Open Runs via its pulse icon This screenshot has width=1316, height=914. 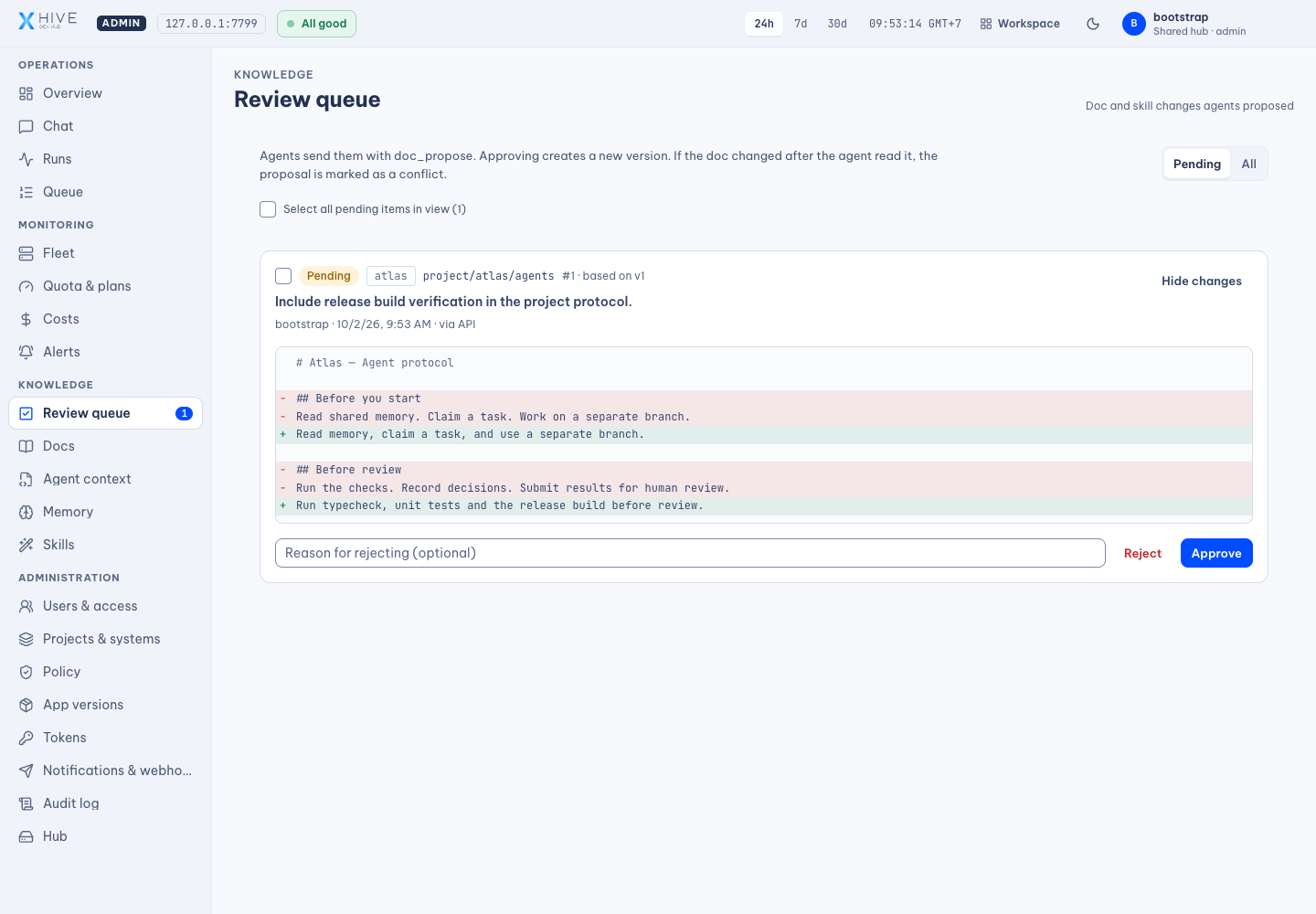27,159
